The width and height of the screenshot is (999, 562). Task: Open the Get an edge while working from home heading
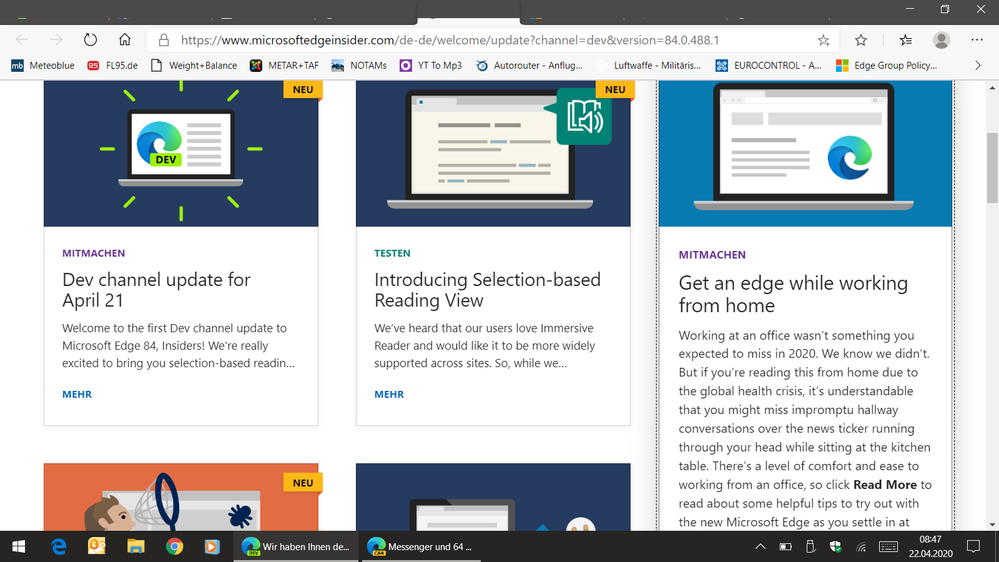[x=793, y=294]
